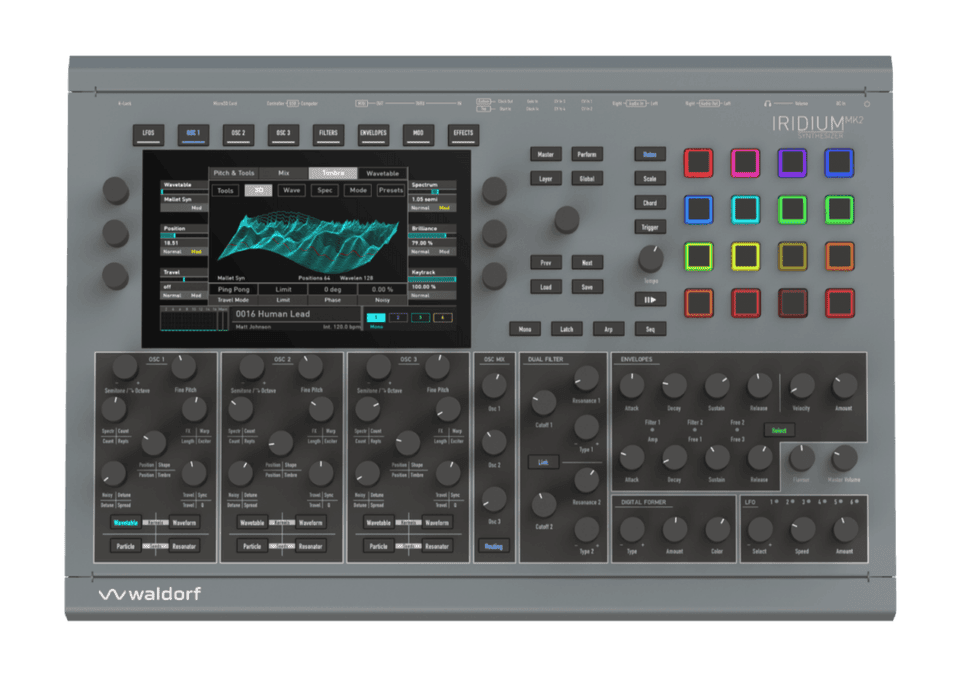Click the Perform button
This screenshot has width=960, height=676.
tap(587, 154)
